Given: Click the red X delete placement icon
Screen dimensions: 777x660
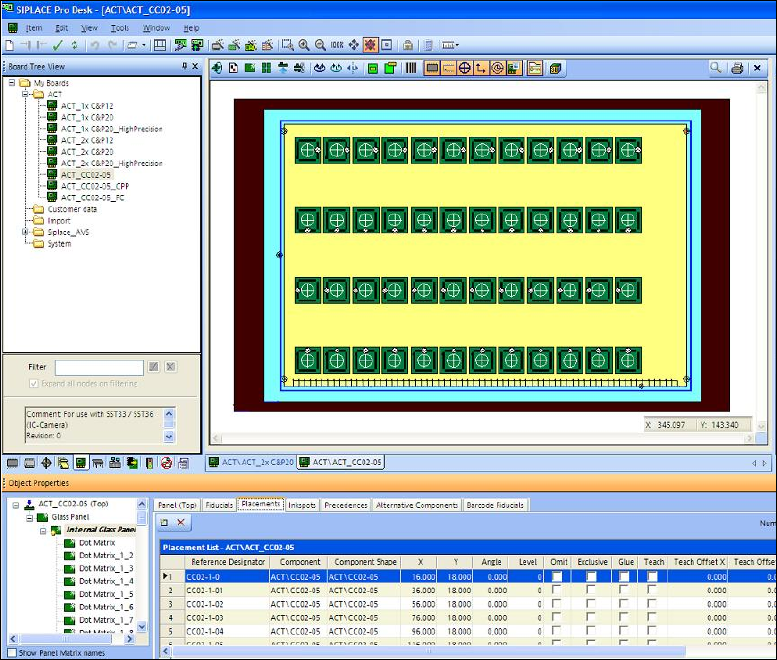Looking at the screenshot, I should 181,522.
